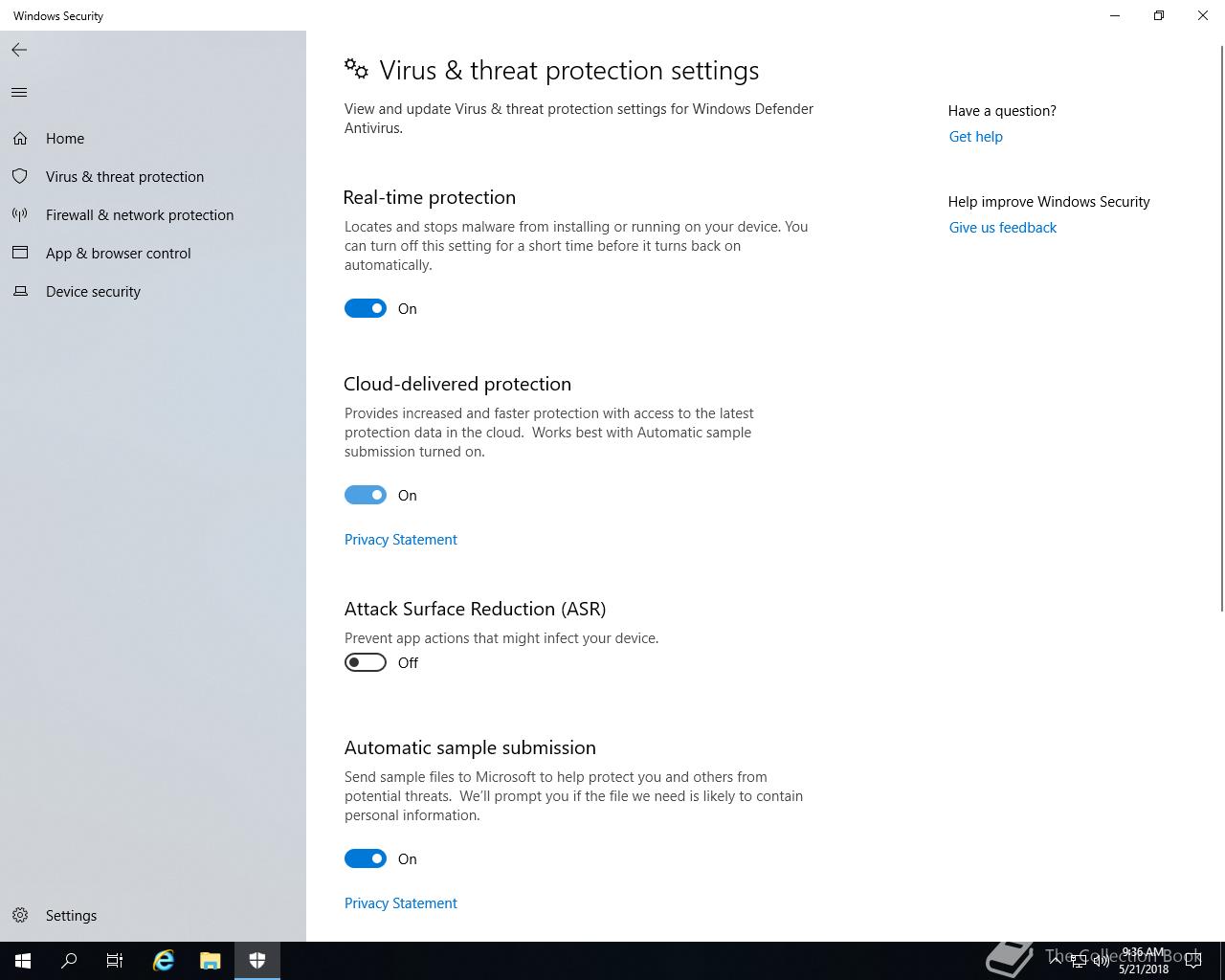Open taskbar Search magnifier
This screenshot has width=1225, height=980.
(x=69, y=961)
